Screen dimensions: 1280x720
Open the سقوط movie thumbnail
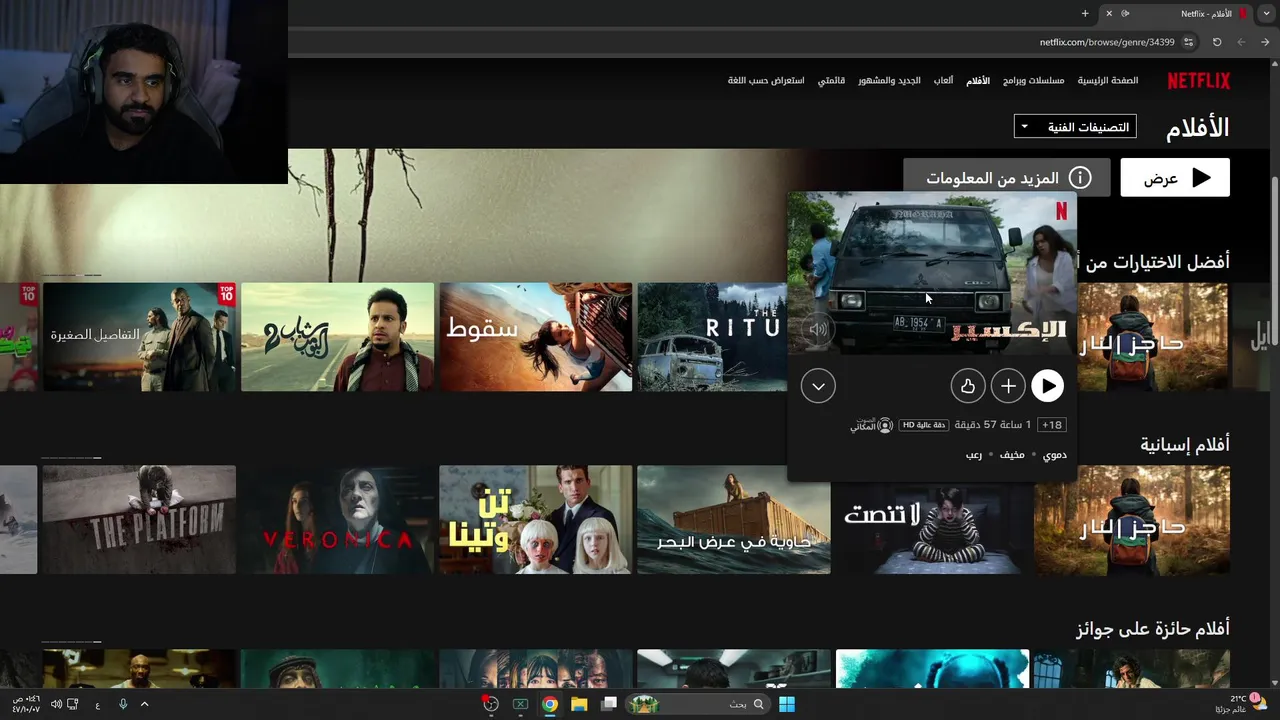point(536,337)
